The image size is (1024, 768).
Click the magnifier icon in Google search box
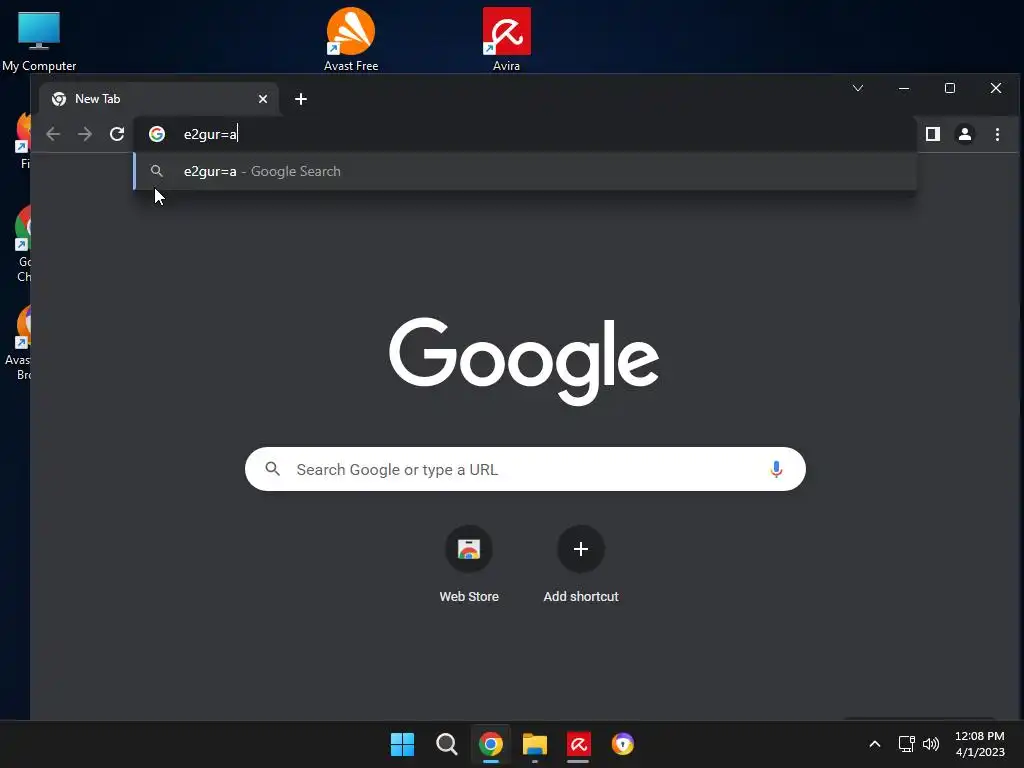[x=272, y=469]
